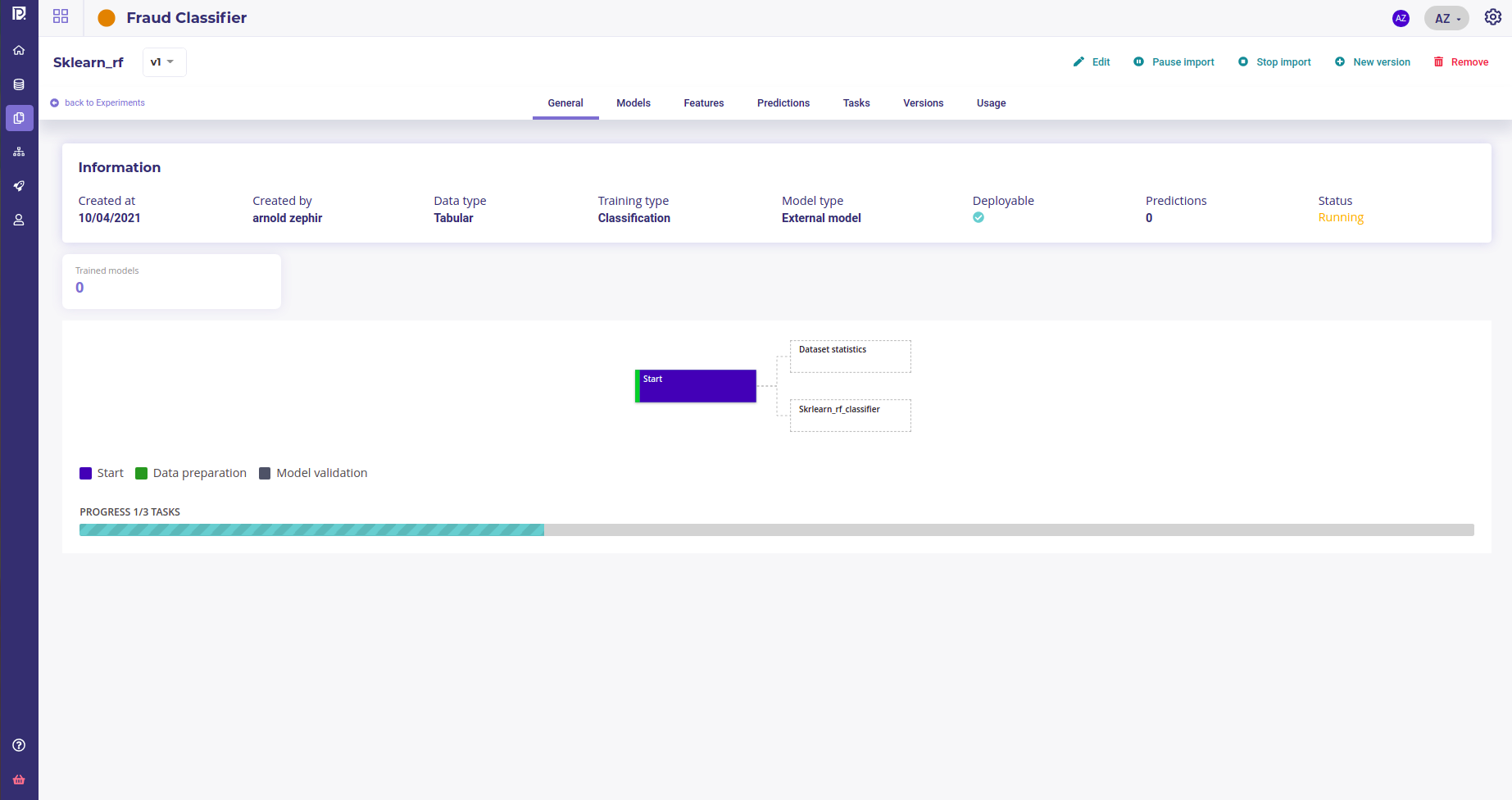Select the Dataset statistics node
Image resolution: width=1512 pixels, height=800 pixels.
tap(851, 357)
